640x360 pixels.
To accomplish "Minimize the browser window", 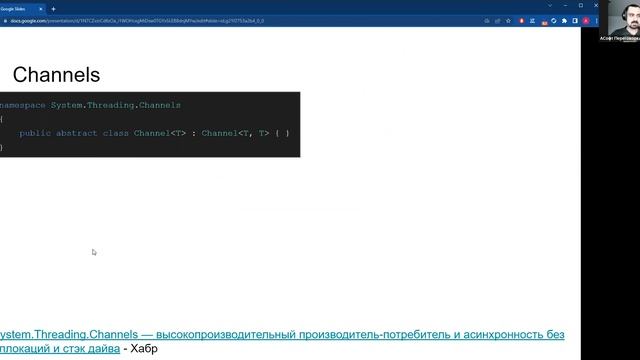I will tap(565, 6).
